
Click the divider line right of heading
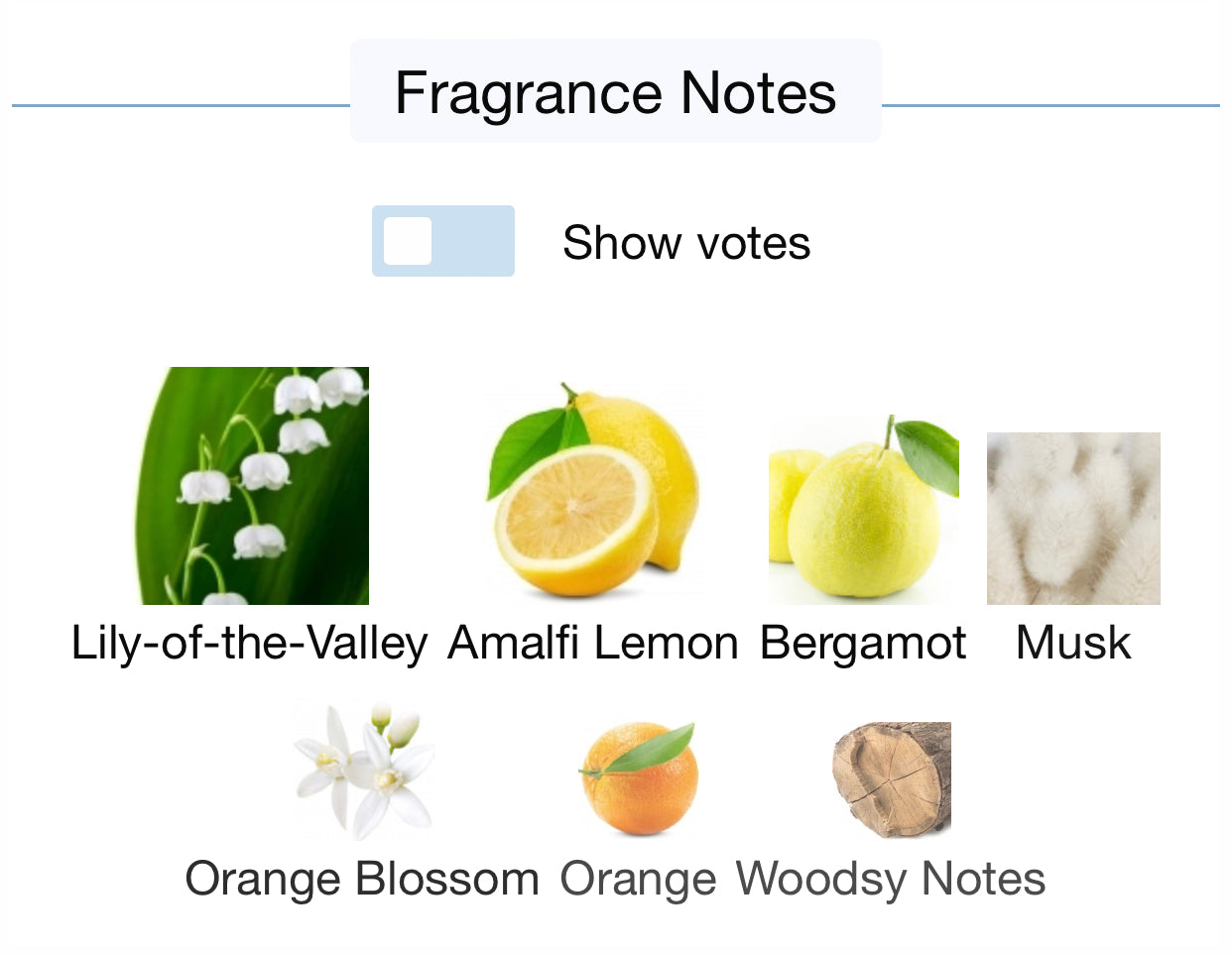1049,105
